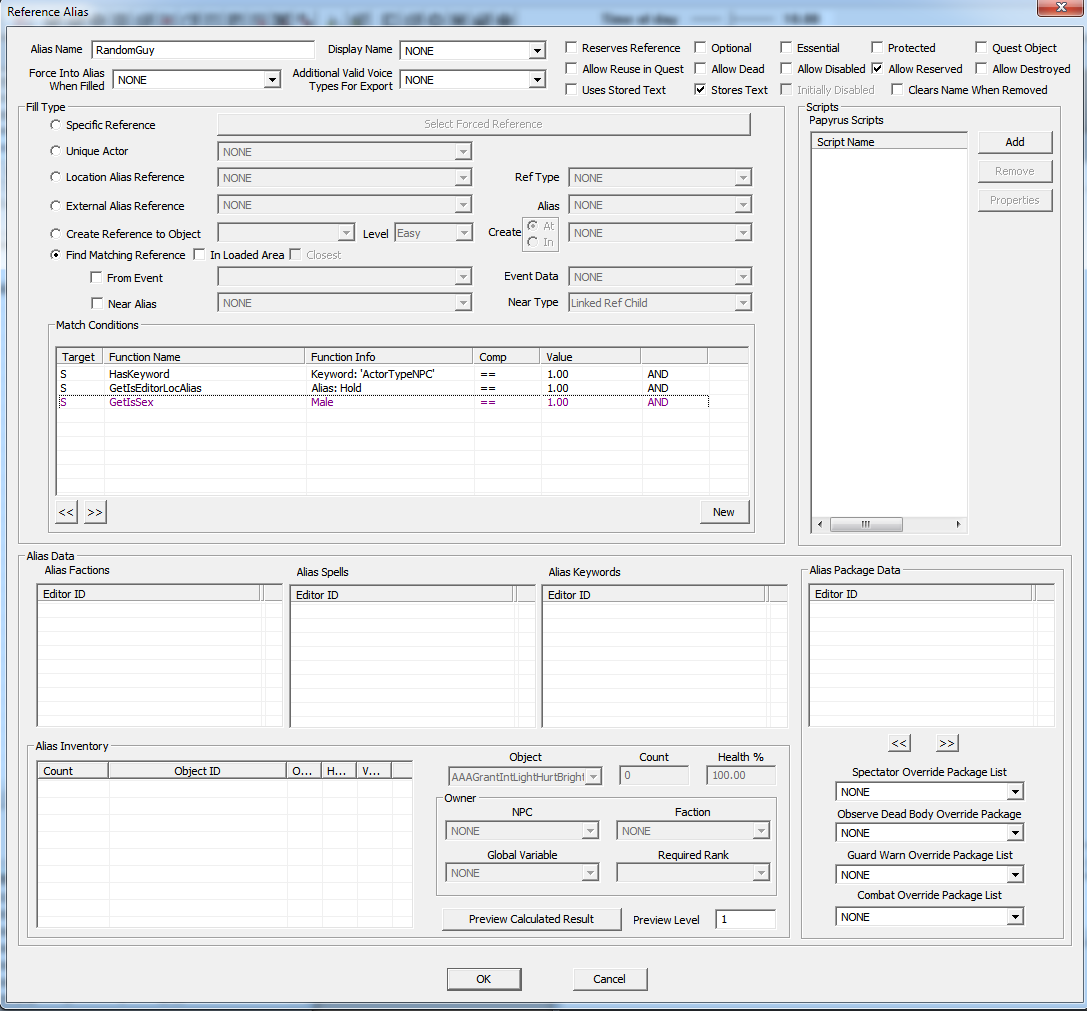Viewport: 1087px width, 1011px height.
Task: Expand the Force Into Alias When Filled dropdown
Action: (271, 80)
